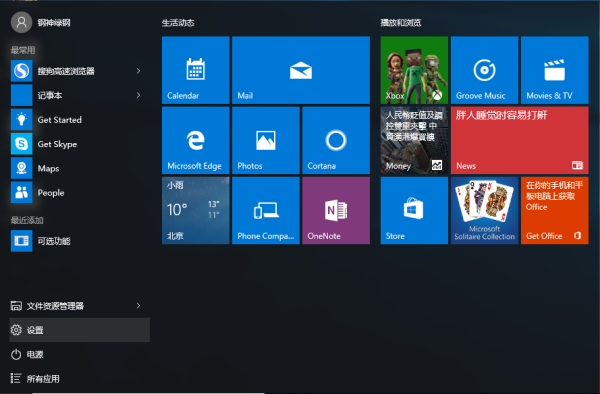
Task: Open the weather tile for 北京
Action: click(196, 210)
